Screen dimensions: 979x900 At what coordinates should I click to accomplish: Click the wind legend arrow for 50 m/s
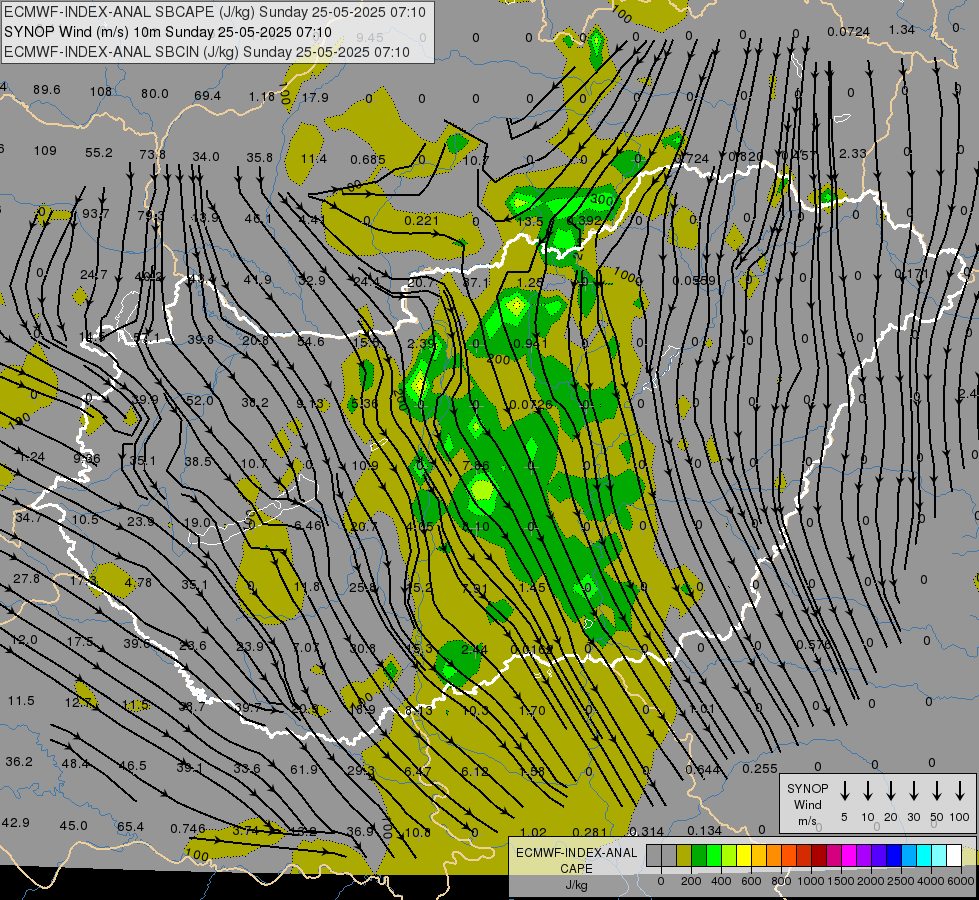pos(937,791)
